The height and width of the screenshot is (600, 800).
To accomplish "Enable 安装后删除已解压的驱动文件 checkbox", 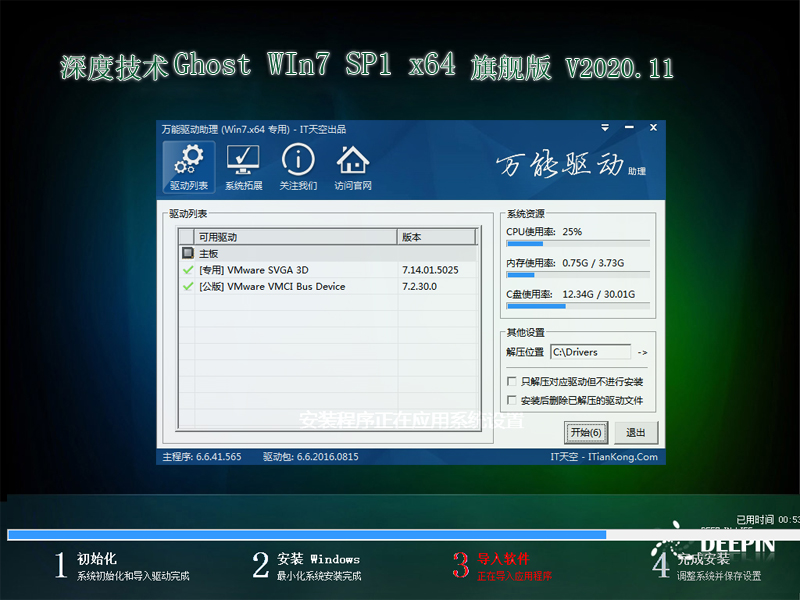I will (512, 400).
